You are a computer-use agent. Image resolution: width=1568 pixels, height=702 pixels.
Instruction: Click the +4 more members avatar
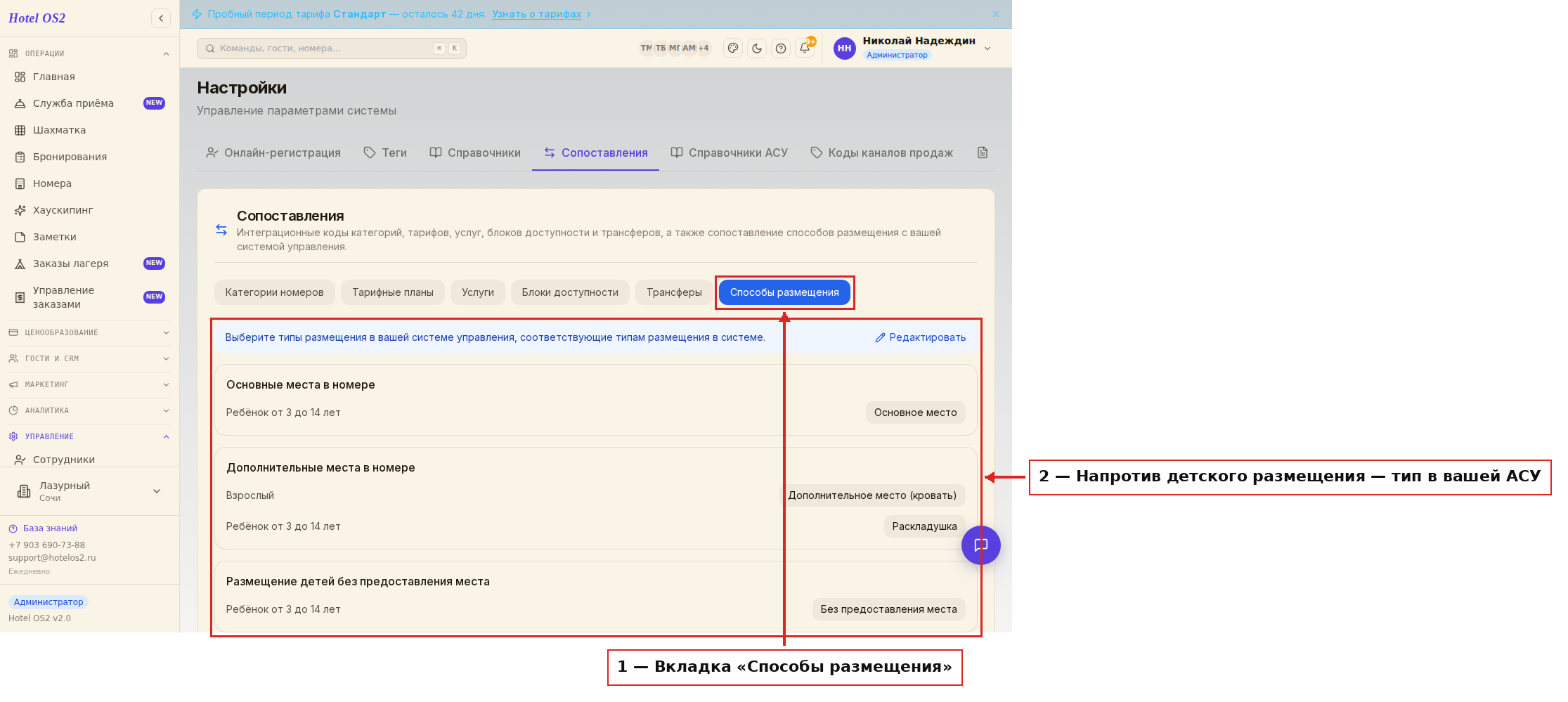pos(704,48)
